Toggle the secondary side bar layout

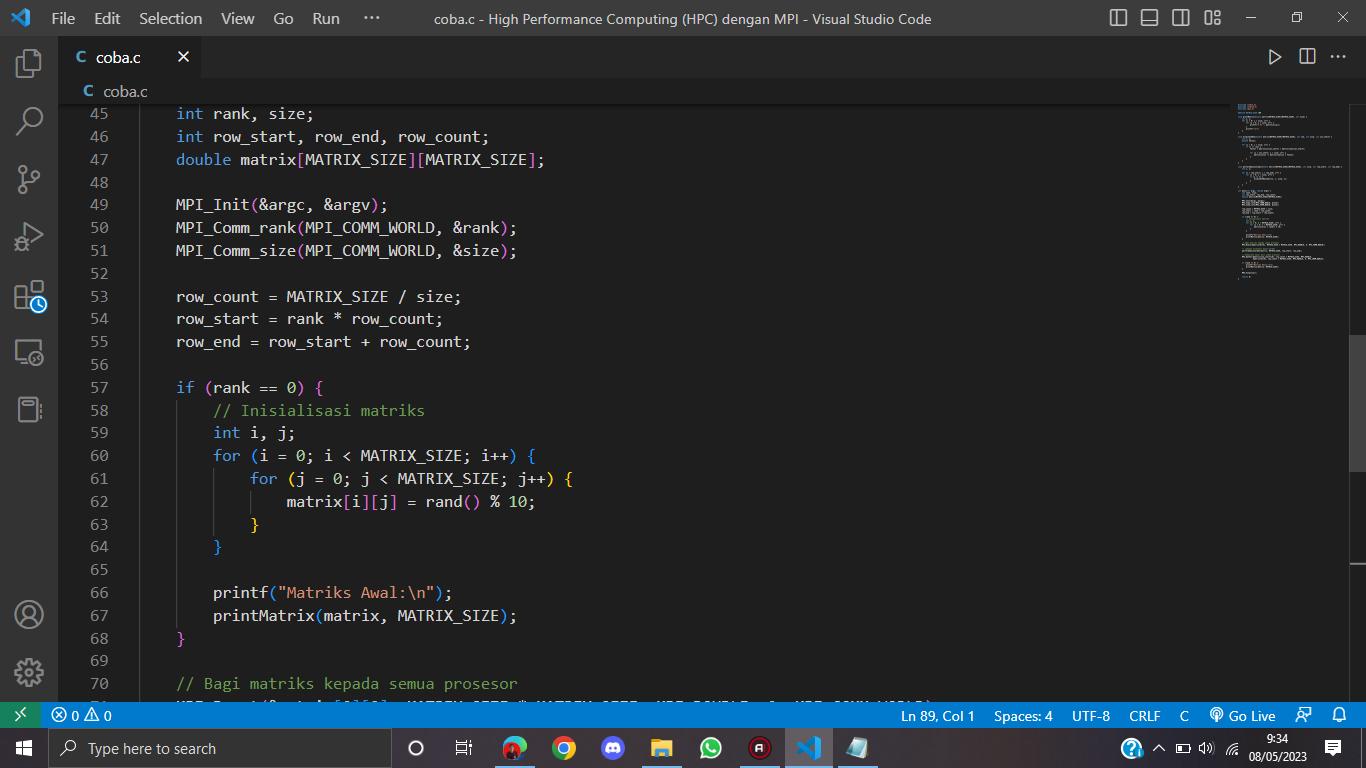1181,18
